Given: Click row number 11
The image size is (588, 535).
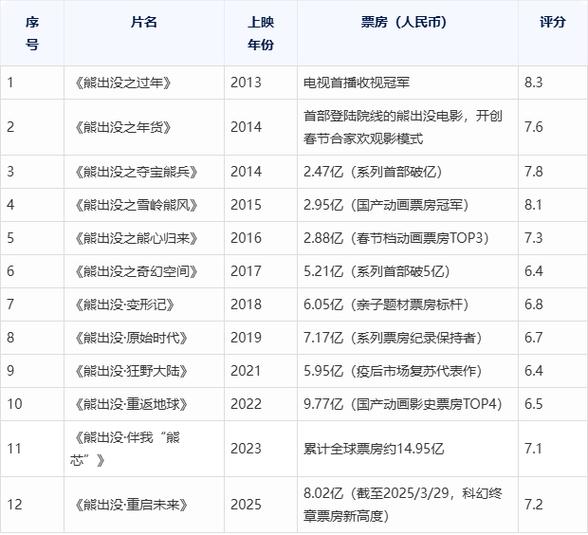Looking at the screenshot, I should [15, 449].
